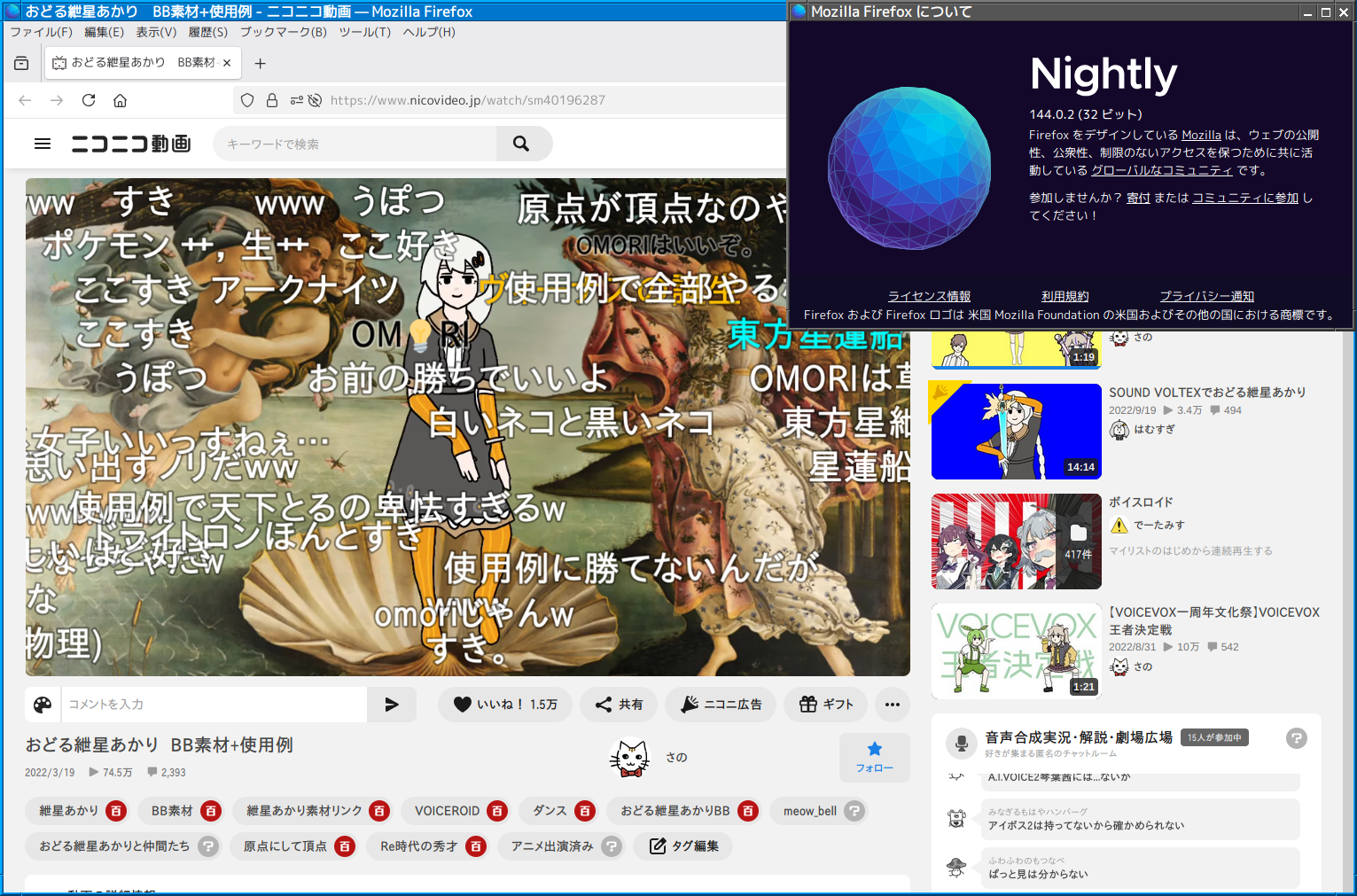Send comment with the arrow icon

(x=392, y=705)
